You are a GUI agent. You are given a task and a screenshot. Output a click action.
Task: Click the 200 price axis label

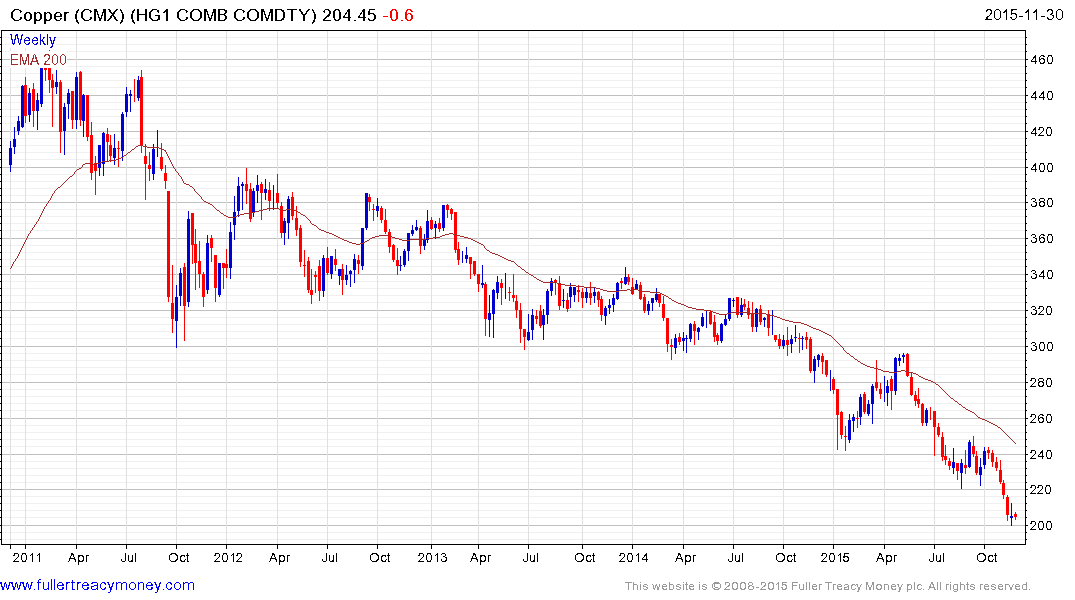point(1041,525)
